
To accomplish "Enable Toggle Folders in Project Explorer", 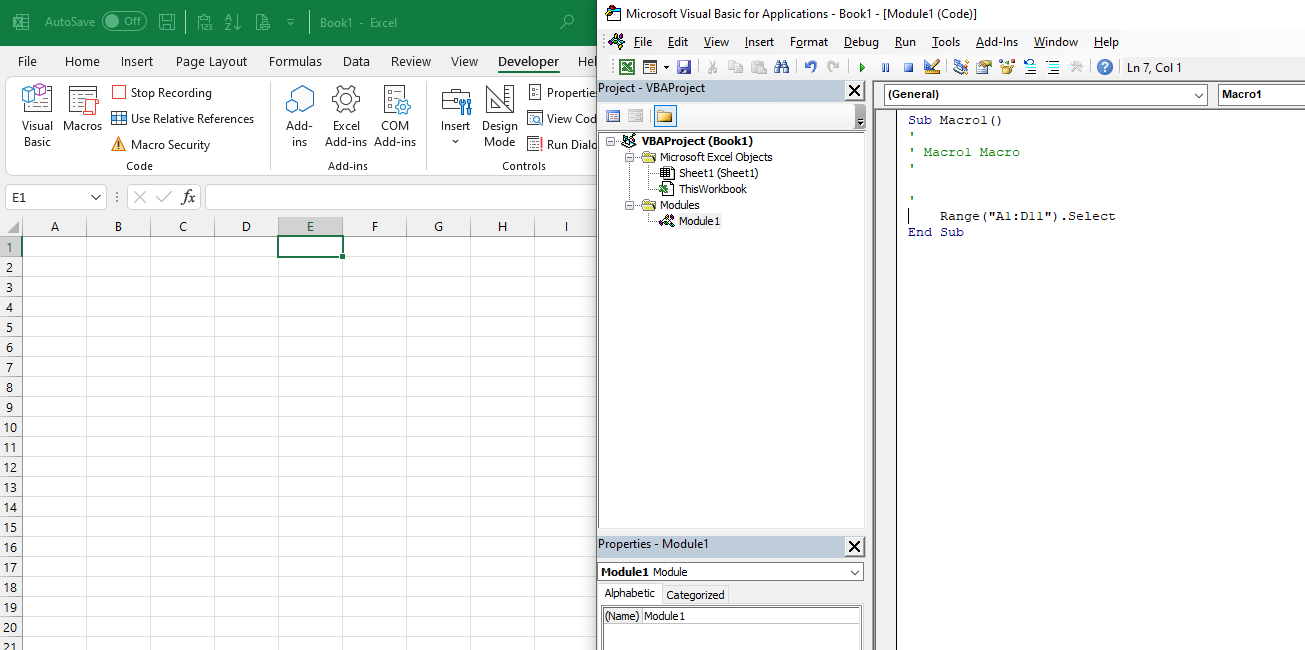I will (665, 117).
